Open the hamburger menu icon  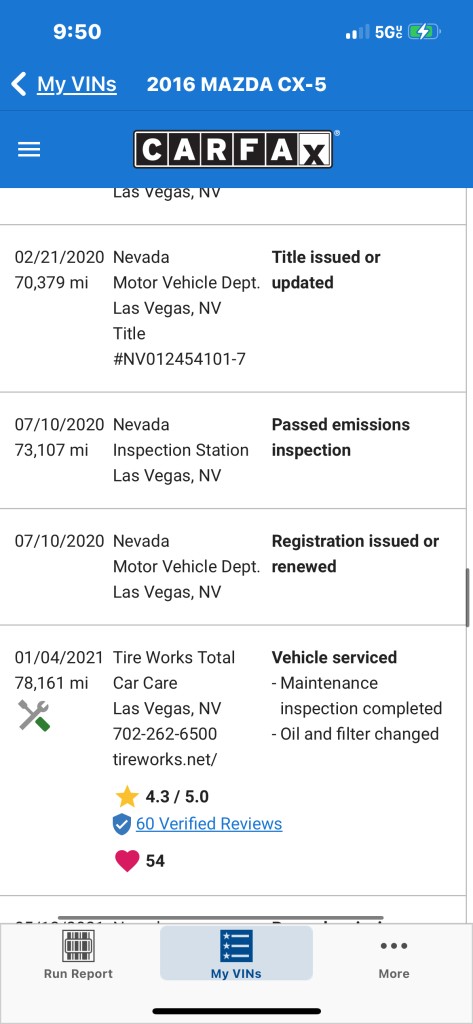[29, 150]
